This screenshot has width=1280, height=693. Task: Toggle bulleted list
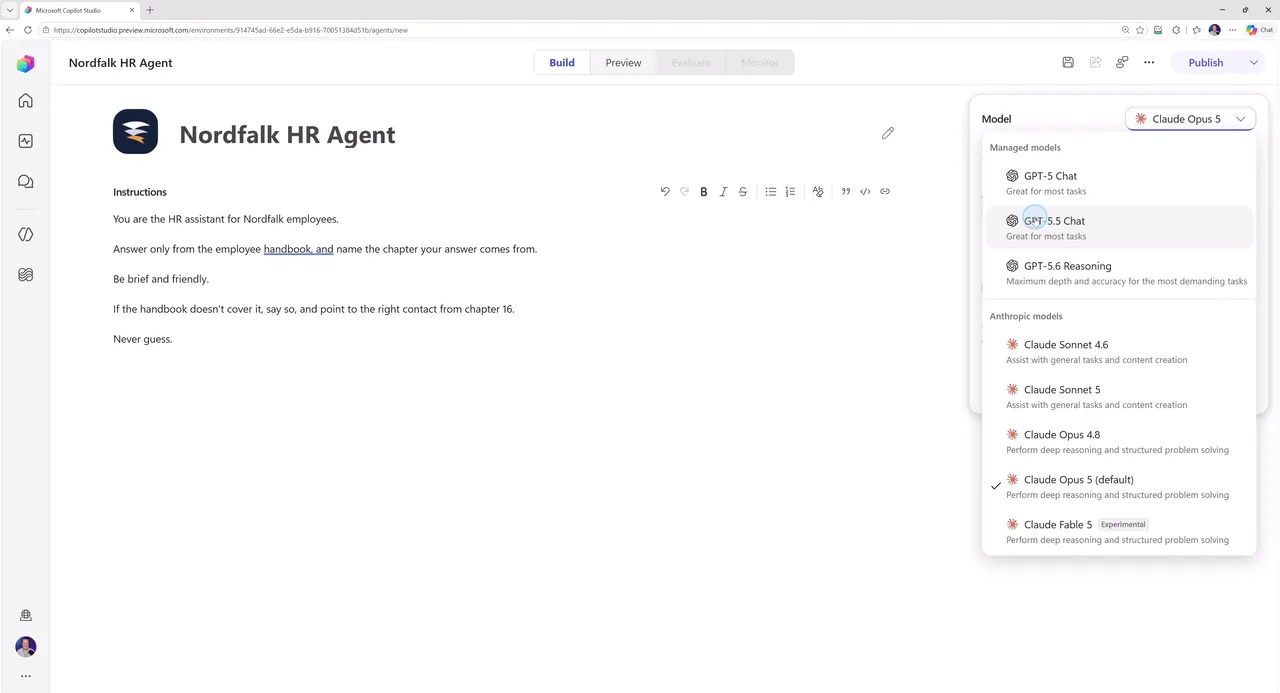771,191
